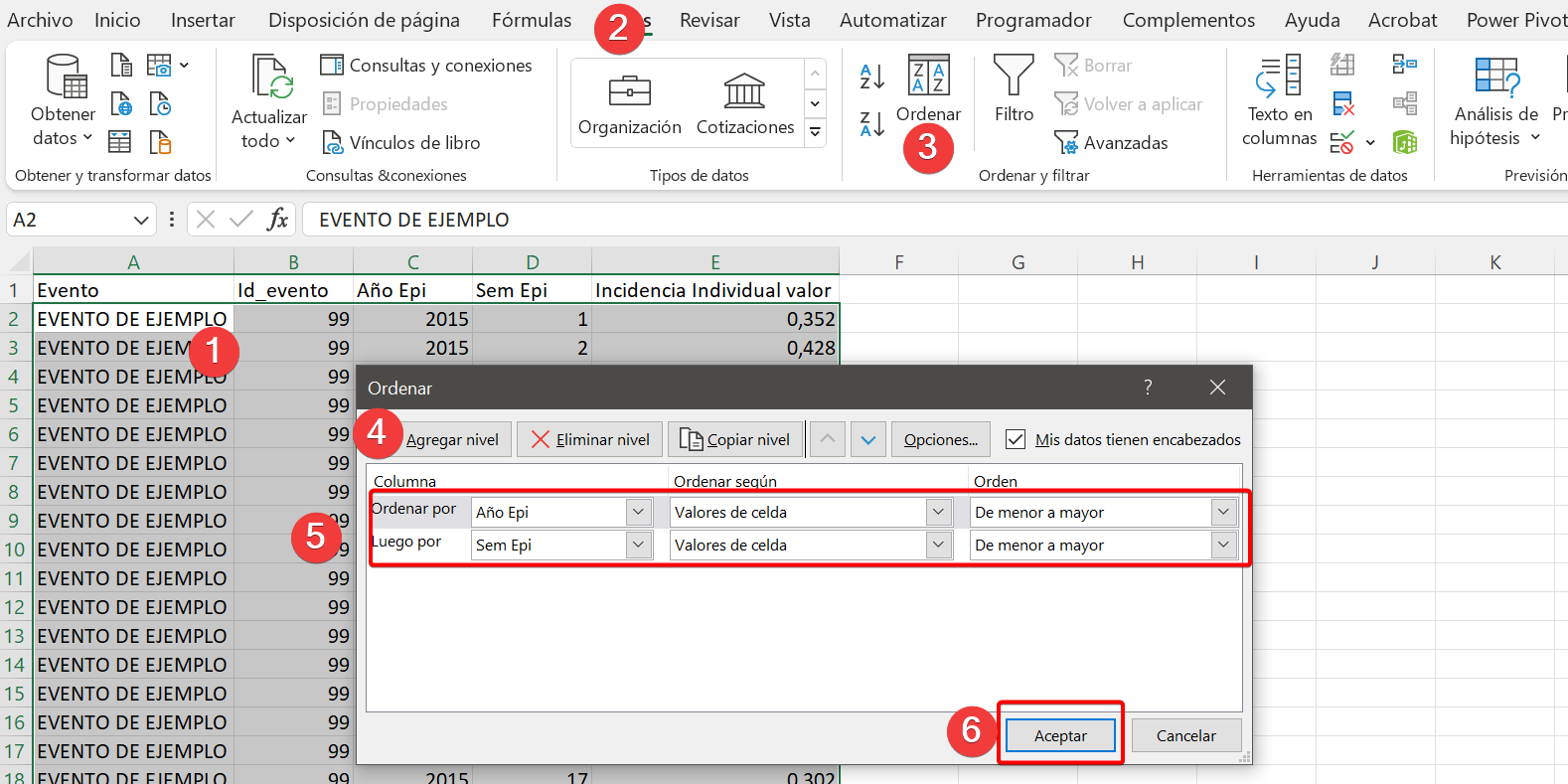The height and width of the screenshot is (784, 1568).
Task: Switch to the Inicio tab
Action: [117, 20]
